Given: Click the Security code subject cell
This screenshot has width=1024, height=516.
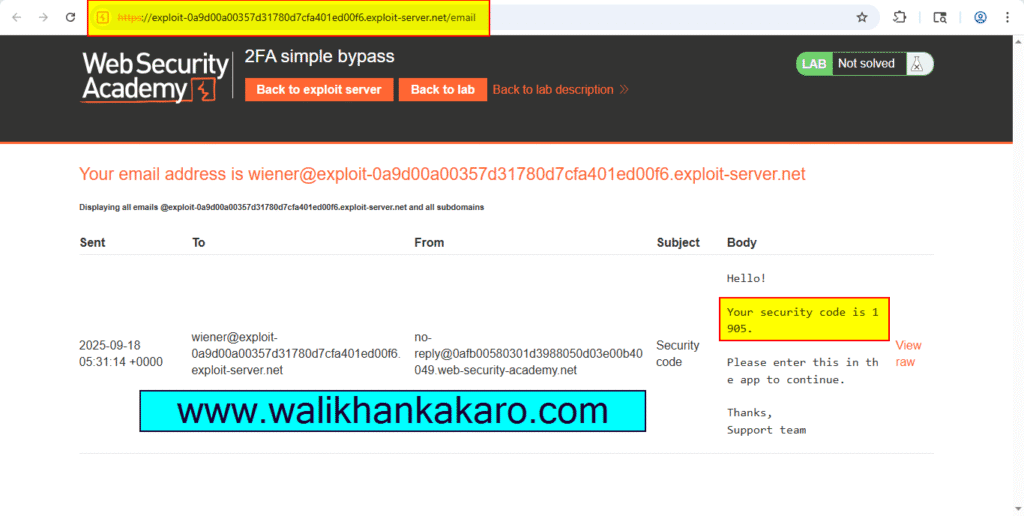Looking at the screenshot, I should 677,353.
